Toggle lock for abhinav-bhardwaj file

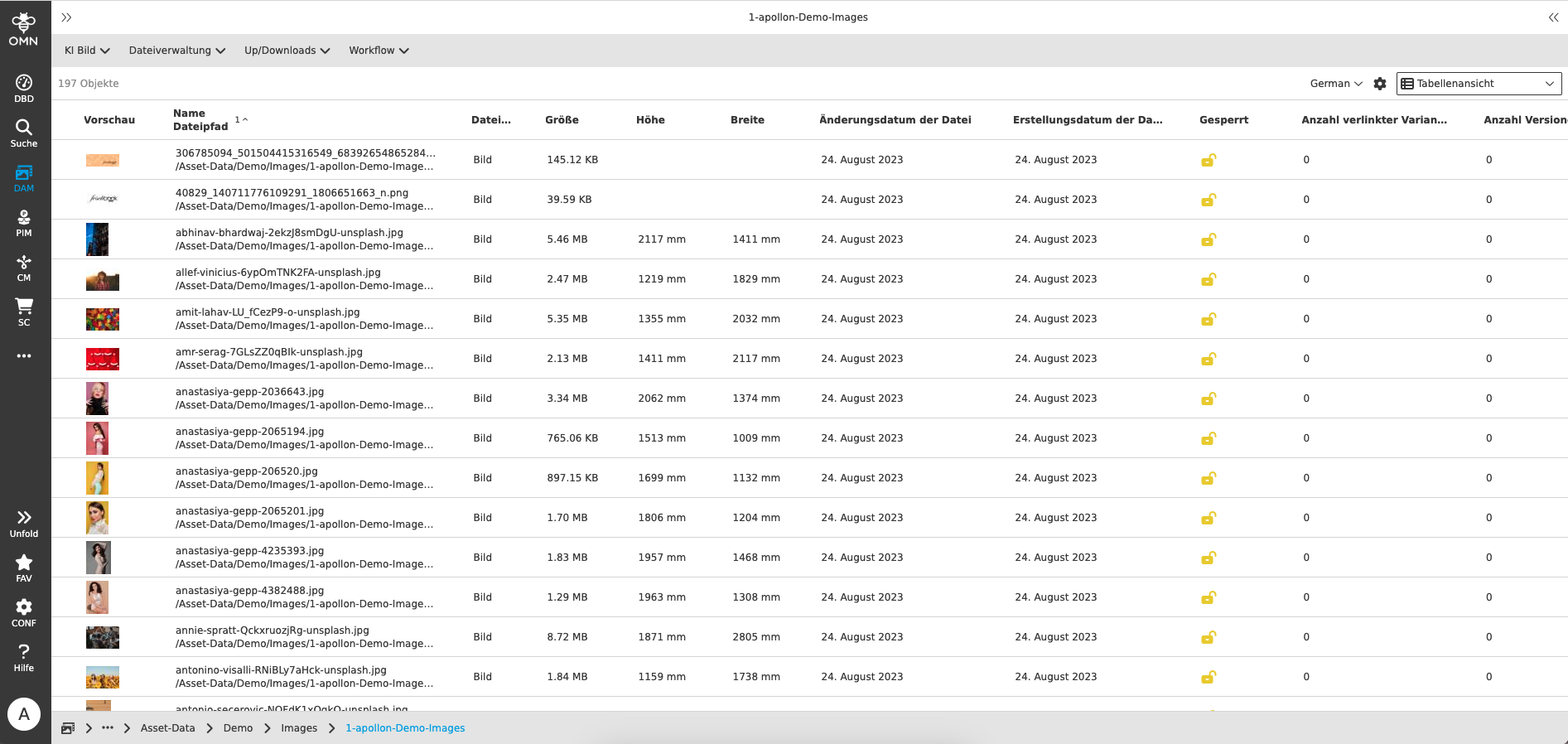click(1209, 239)
